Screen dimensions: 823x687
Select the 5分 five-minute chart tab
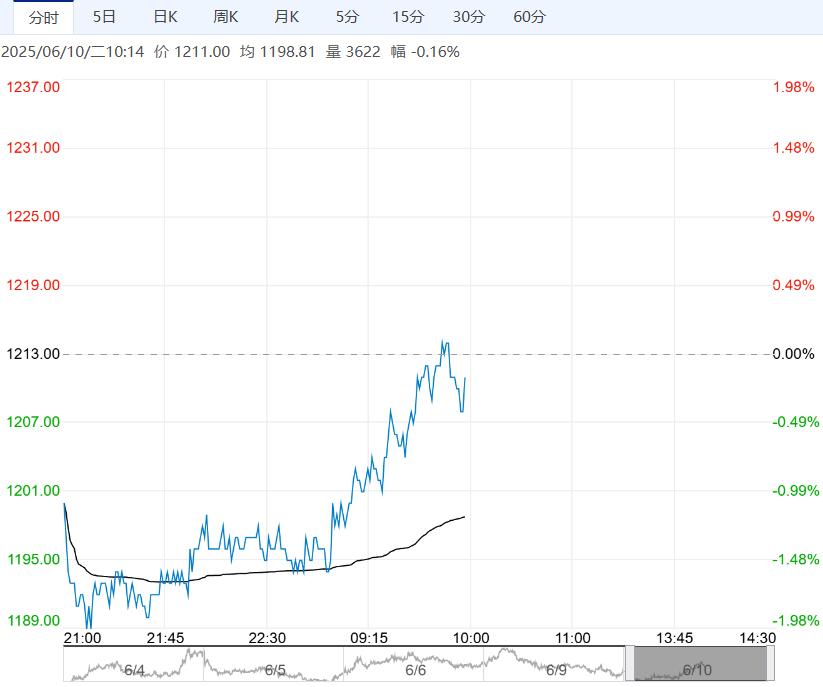pyautogui.click(x=347, y=17)
